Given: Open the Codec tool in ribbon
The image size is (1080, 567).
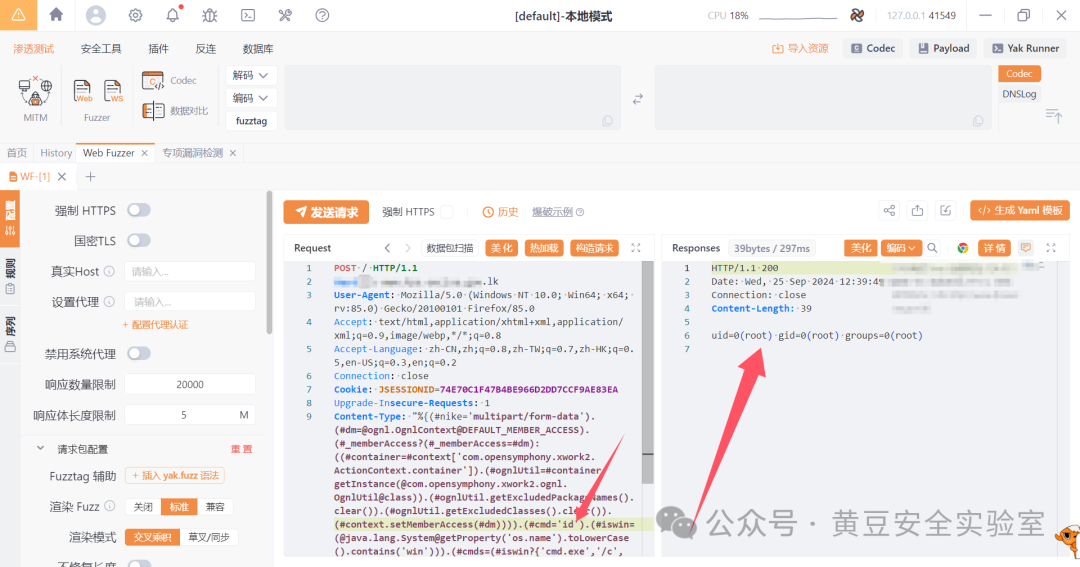Looking at the screenshot, I should (x=169, y=81).
